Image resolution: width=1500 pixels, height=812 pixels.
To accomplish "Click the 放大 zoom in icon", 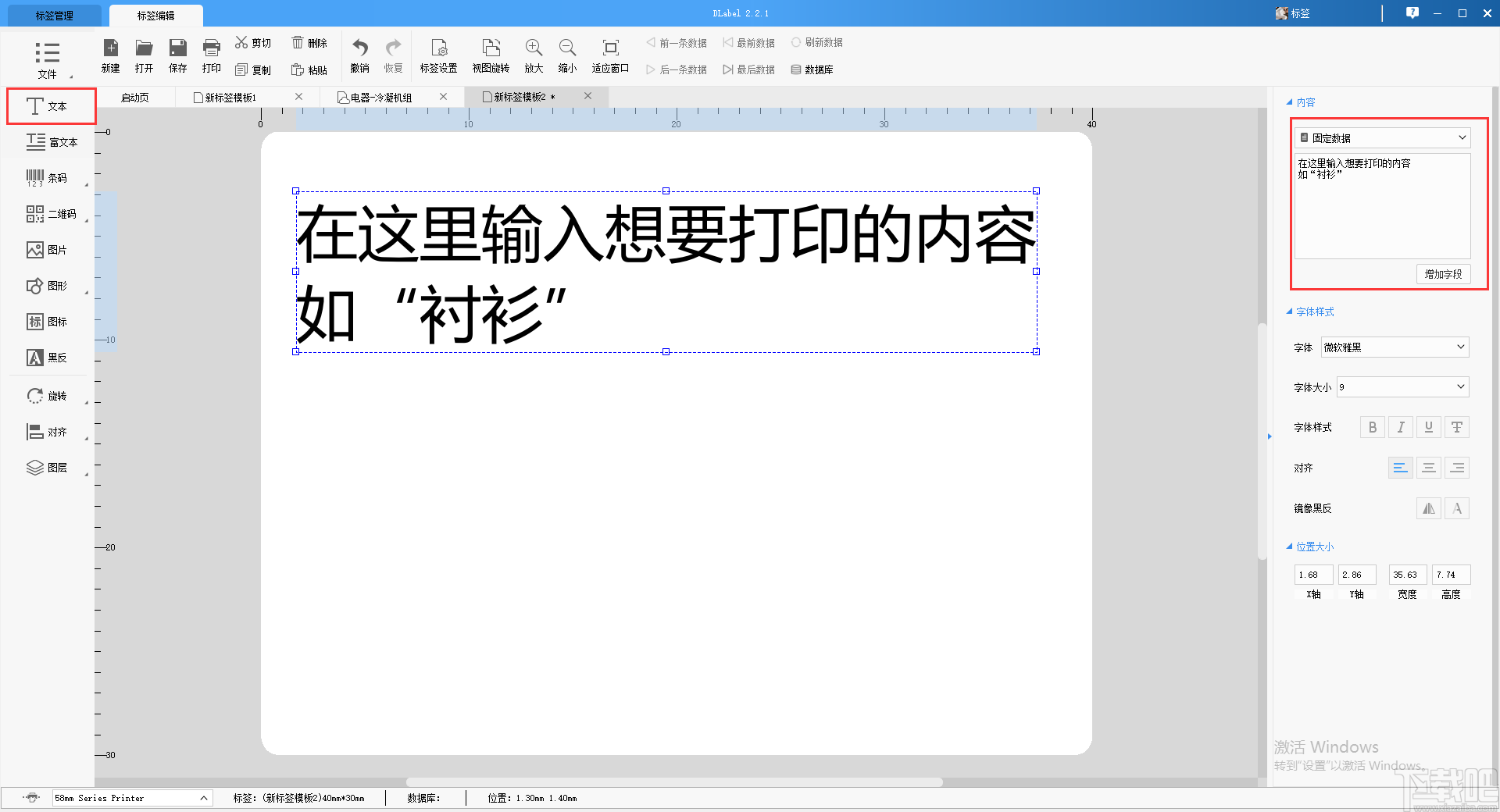I will 533,55.
